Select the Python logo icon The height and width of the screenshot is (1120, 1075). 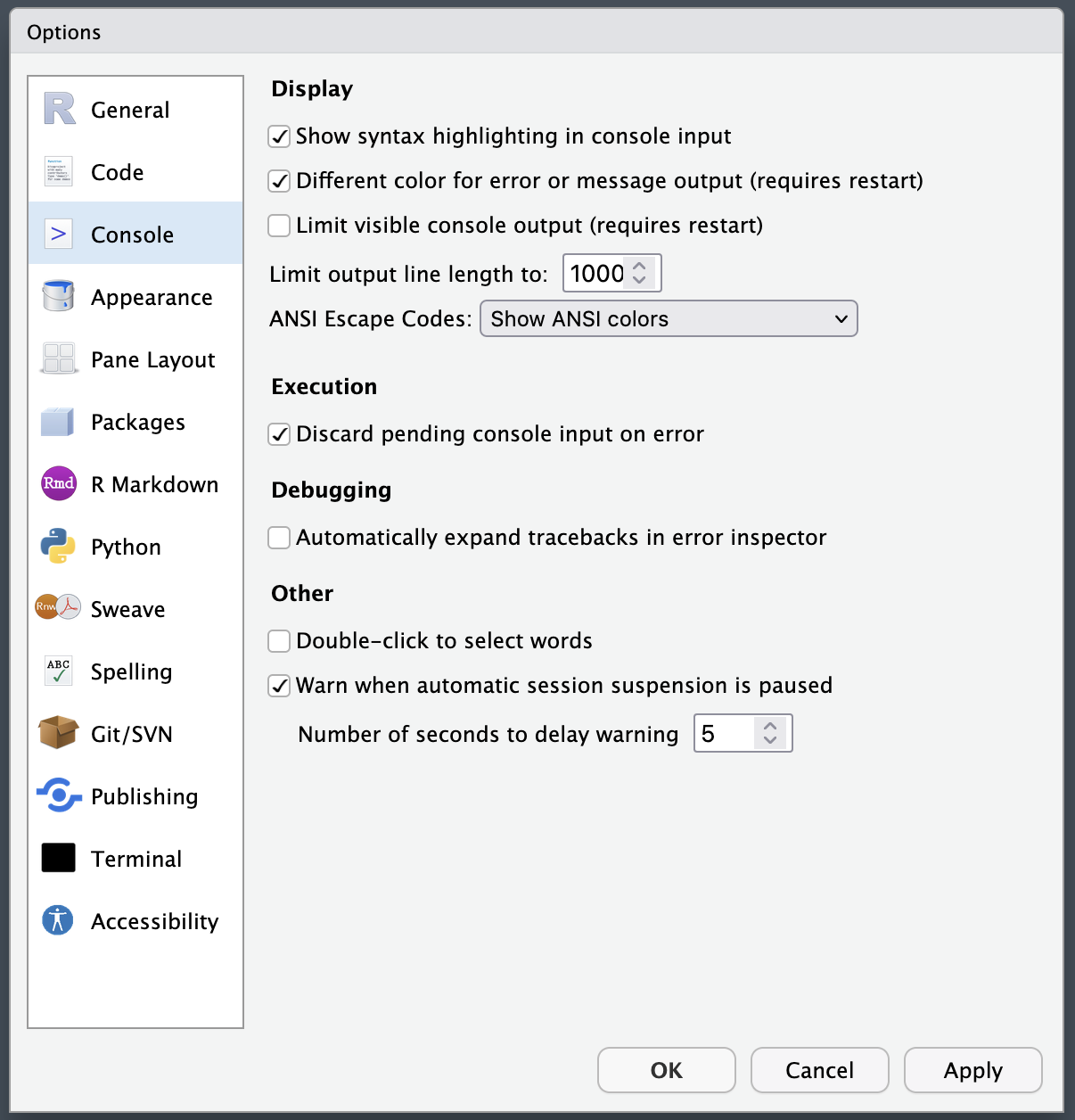pyautogui.click(x=59, y=547)
